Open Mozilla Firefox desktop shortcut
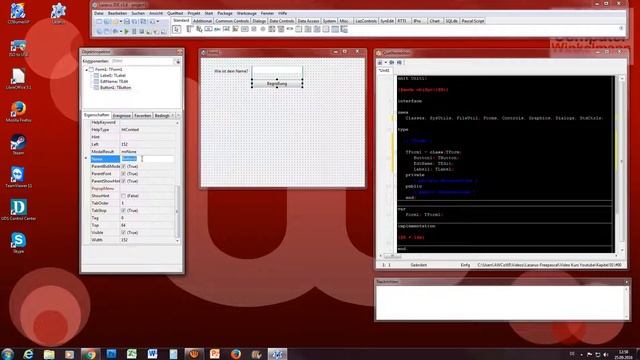 pos(18,111)
